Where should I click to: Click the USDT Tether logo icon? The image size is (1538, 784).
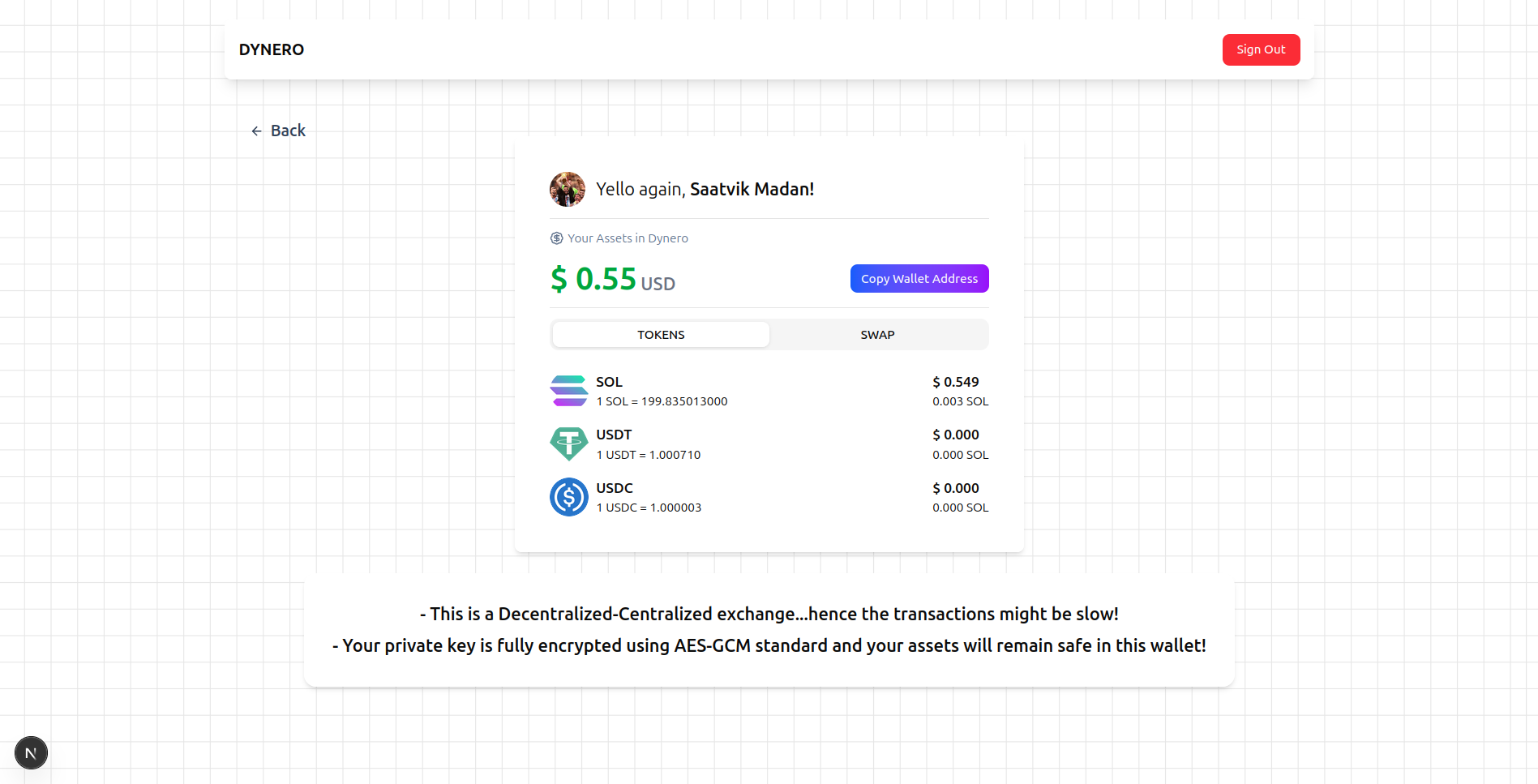568,443
